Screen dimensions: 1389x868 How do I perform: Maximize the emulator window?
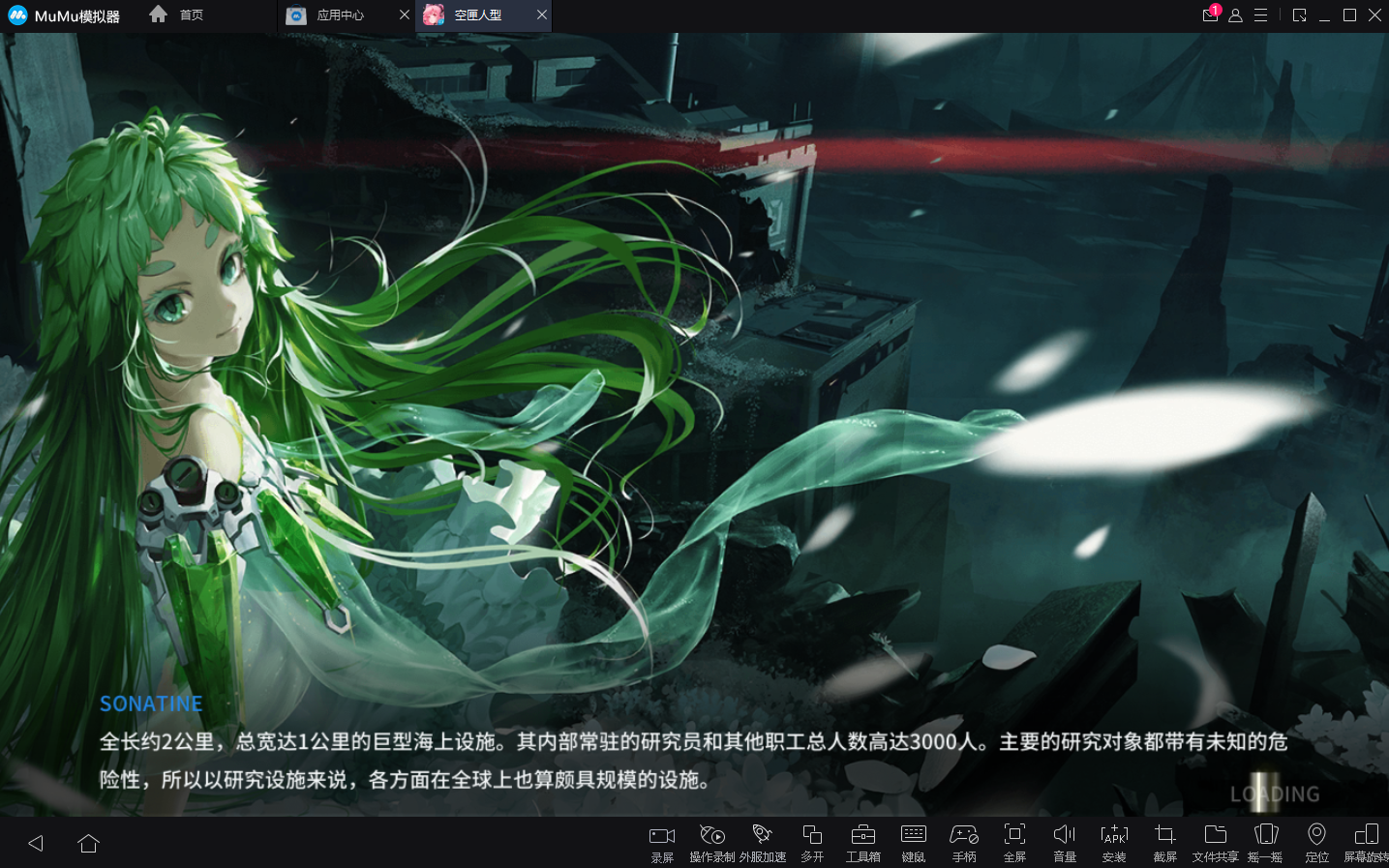tap(1349, 15)
